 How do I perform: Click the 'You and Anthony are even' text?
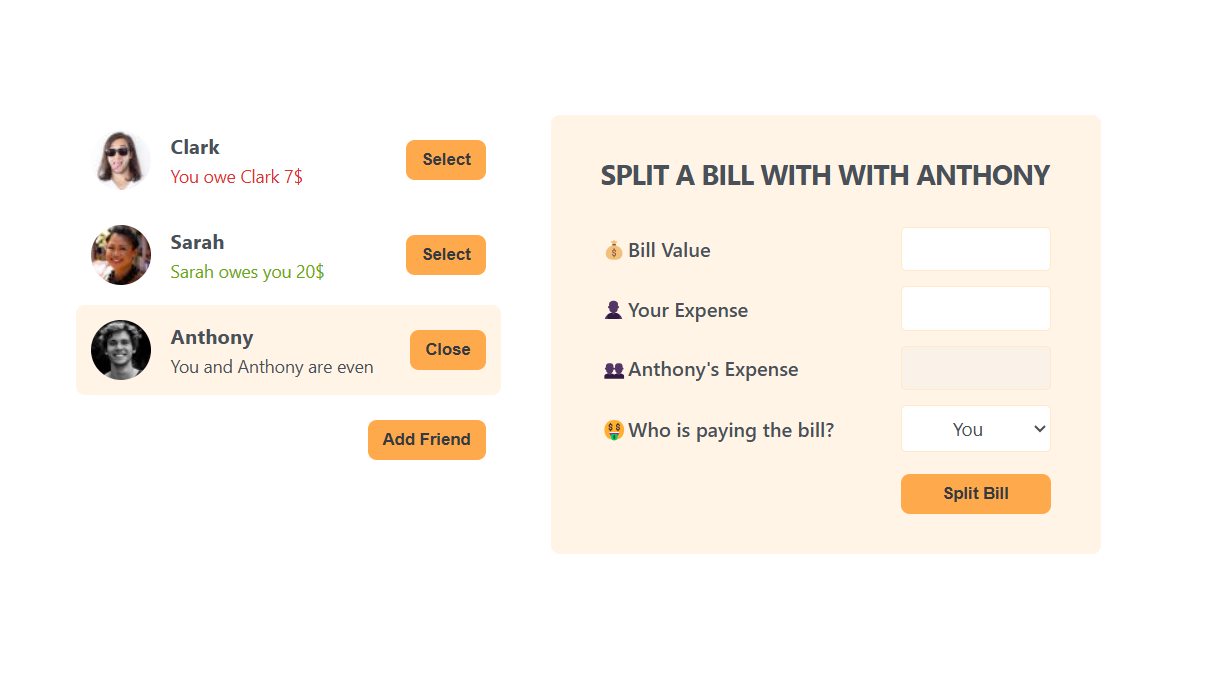[272, 367]
